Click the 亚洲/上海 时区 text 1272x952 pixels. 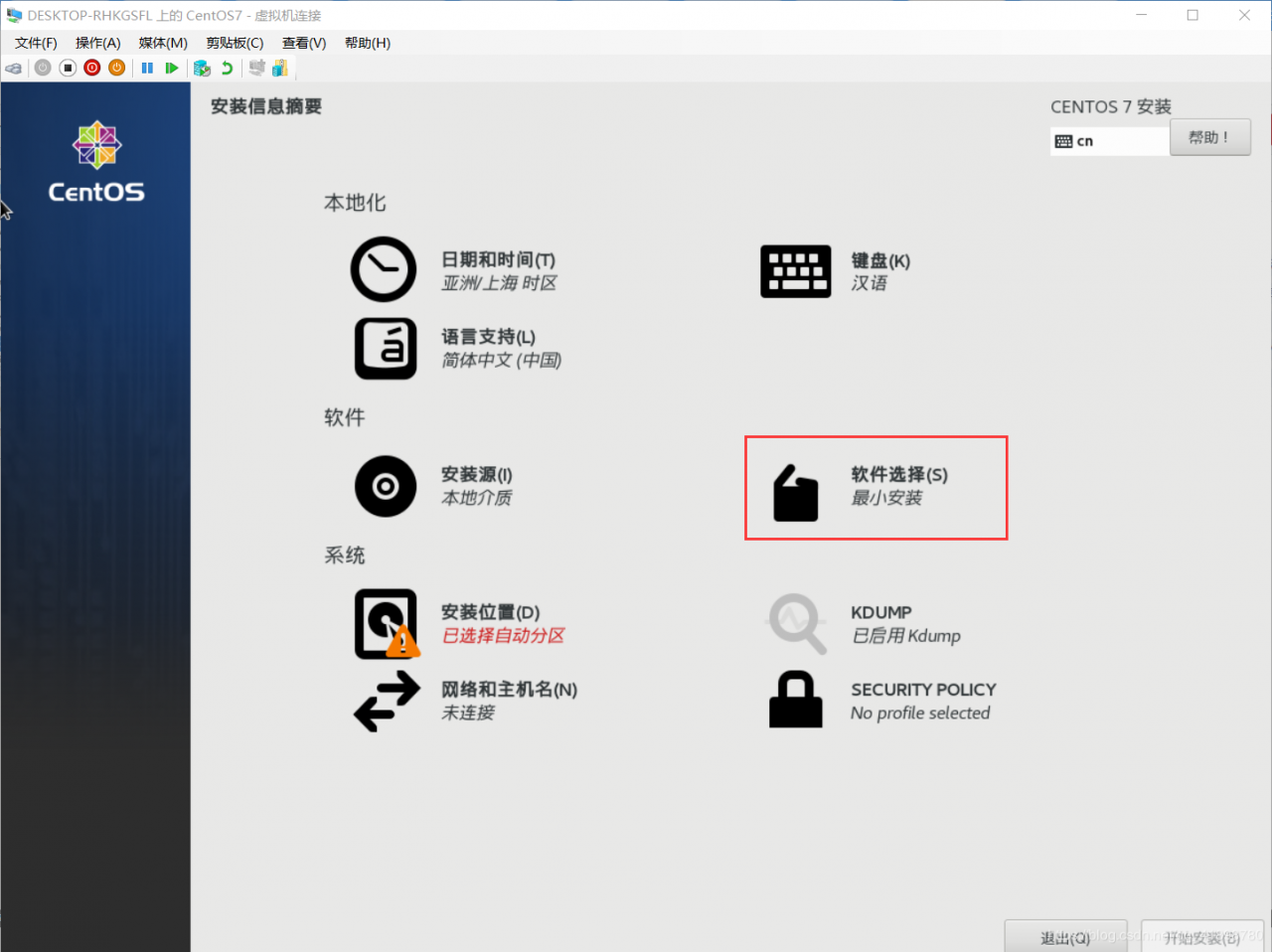(x=499, y=283)
